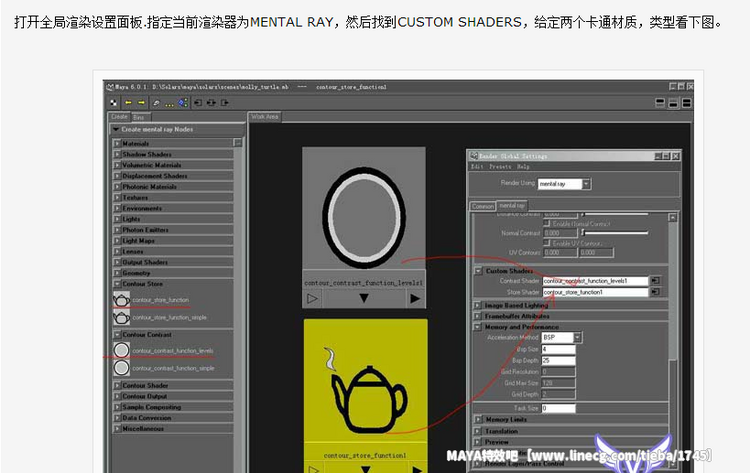This screenshot has width=750, height=473.
Task: Click the middle panel layout icon at top right
Action: (x=673, y=103)
